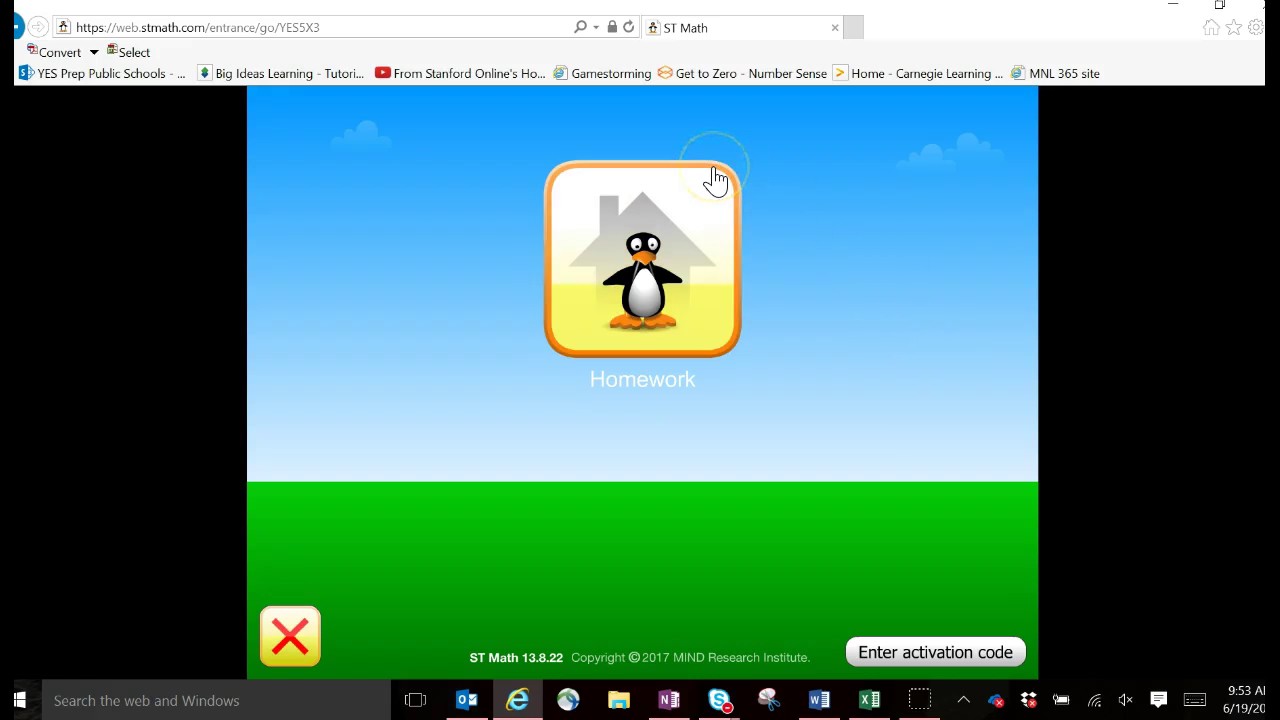Open Word from the taskbar
This screenshot has width=1280, height=720.
pos(818,700)
